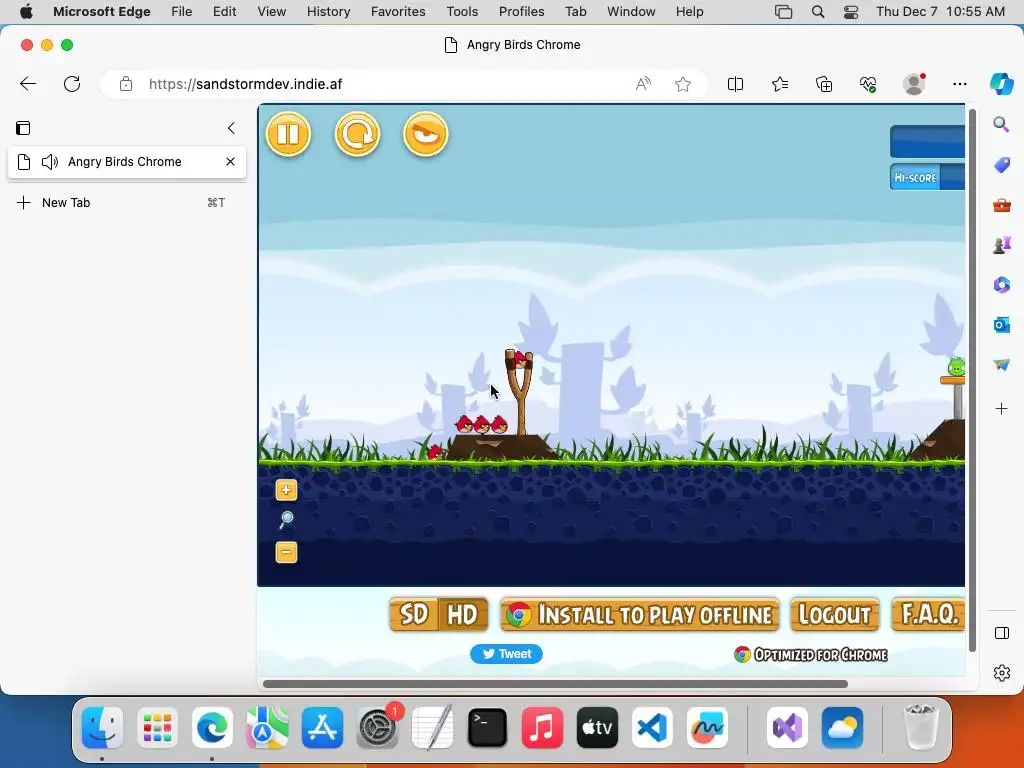Image resolution: width=1024 pixels, height=768 pixels.
Task: Open the Favorites list icon
Action: [x=780, y=84]
